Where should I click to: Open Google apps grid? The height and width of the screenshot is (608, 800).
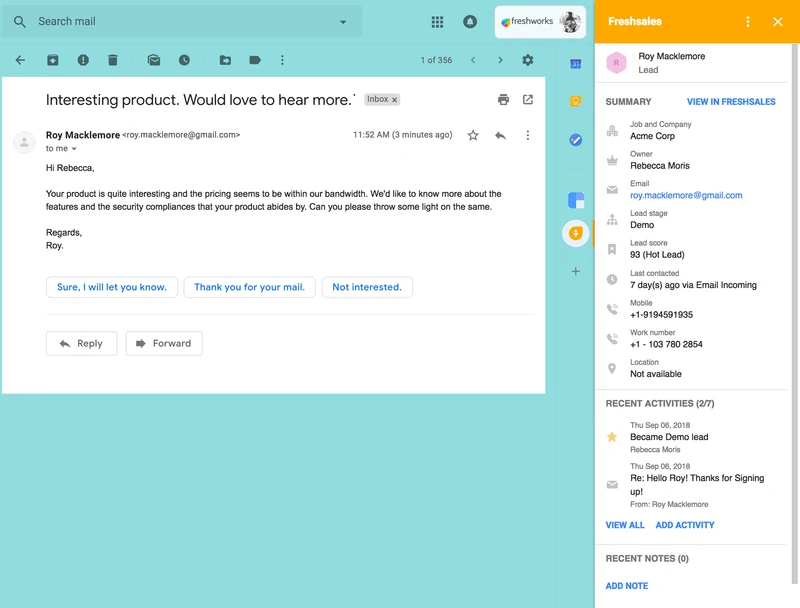pos(437,21)
